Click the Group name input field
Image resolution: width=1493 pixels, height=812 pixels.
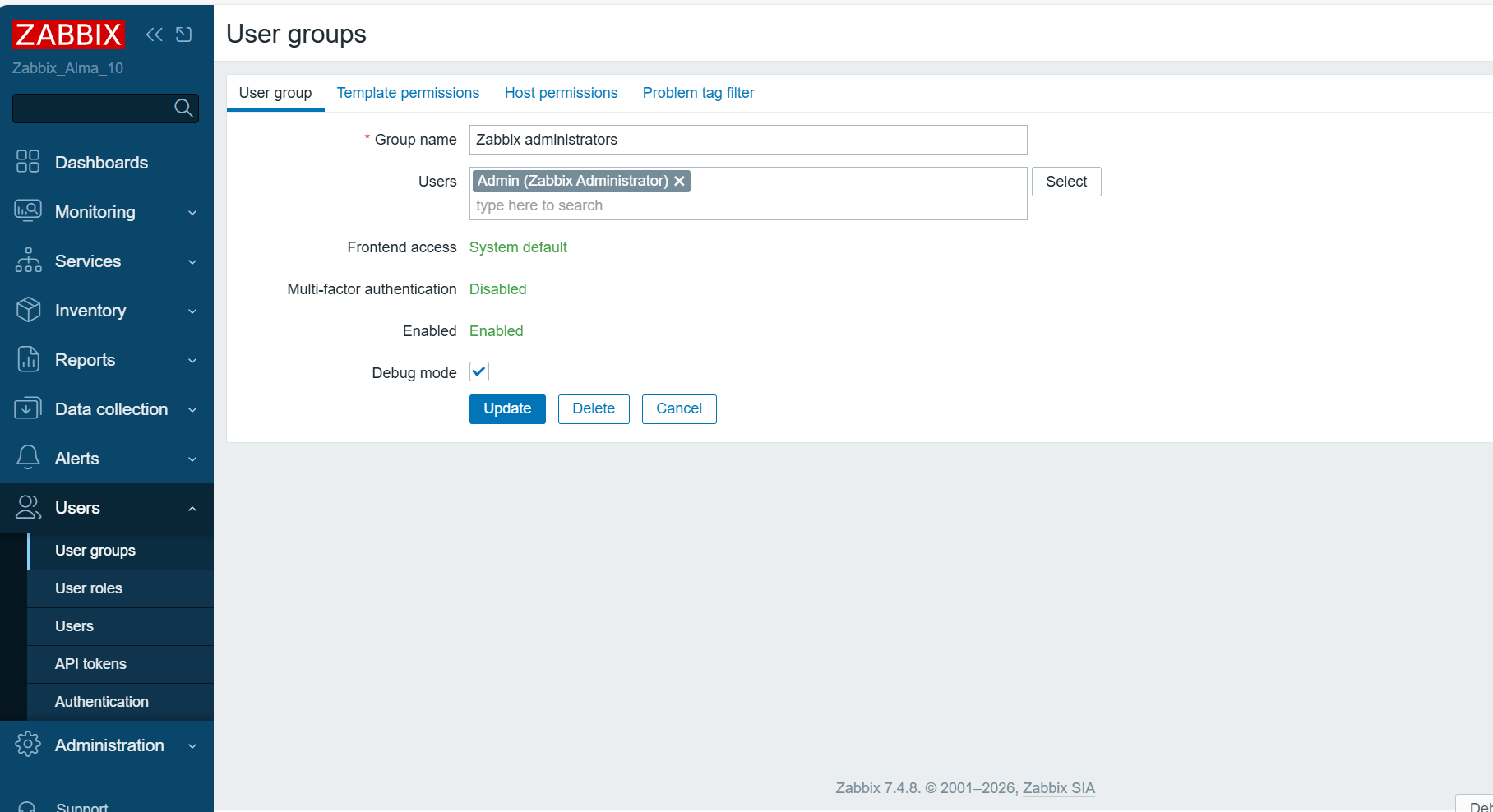[747, 140]
